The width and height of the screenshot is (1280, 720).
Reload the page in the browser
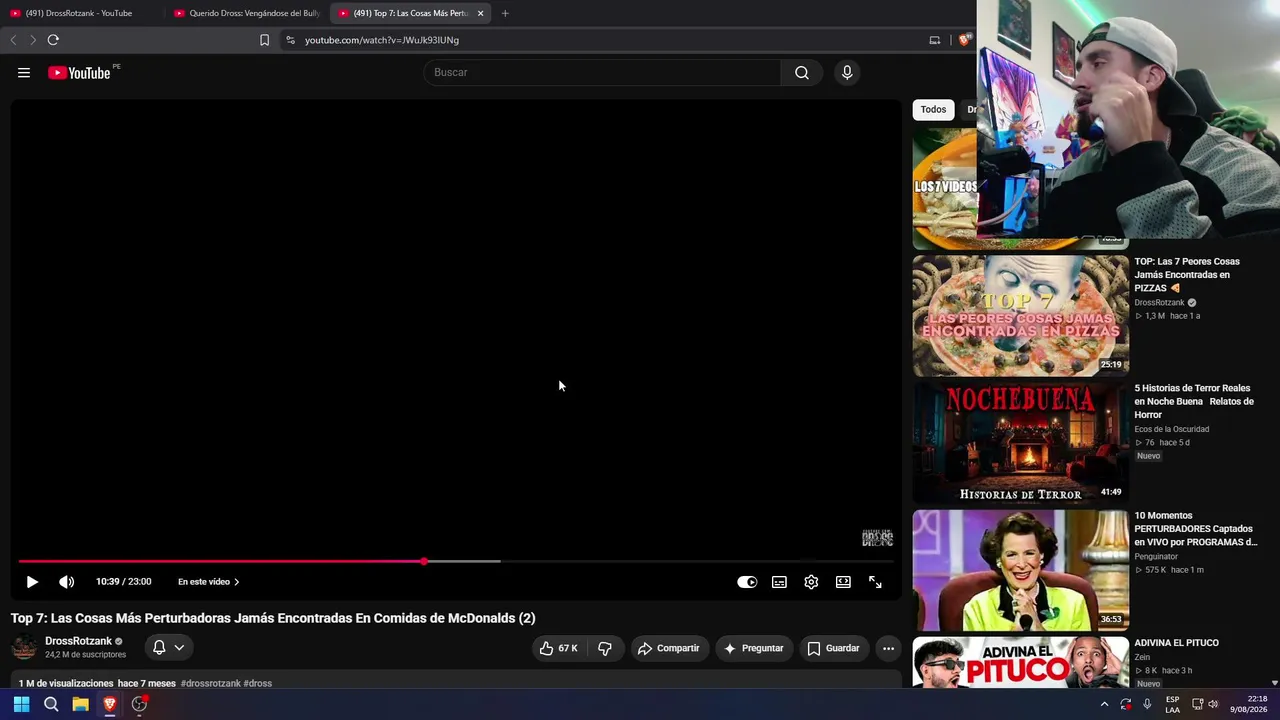coord(53,40)
